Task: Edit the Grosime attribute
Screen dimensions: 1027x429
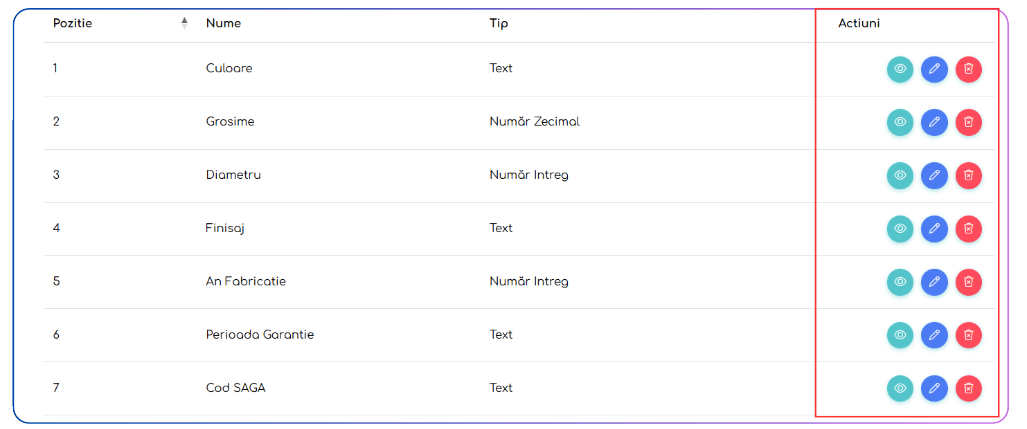Action: (x=934, y=122)
